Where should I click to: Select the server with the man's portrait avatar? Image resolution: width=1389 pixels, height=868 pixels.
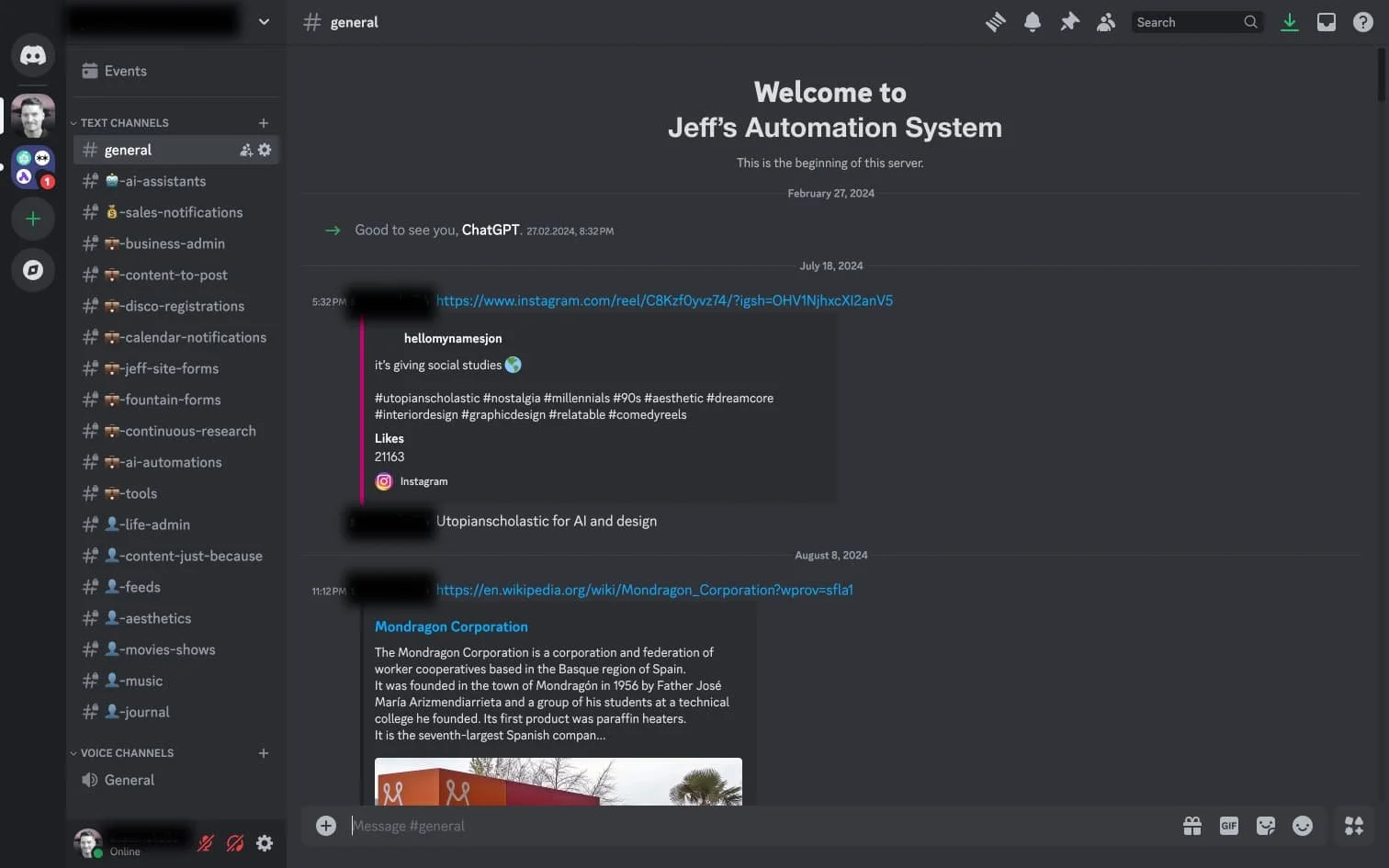[33, 117]
